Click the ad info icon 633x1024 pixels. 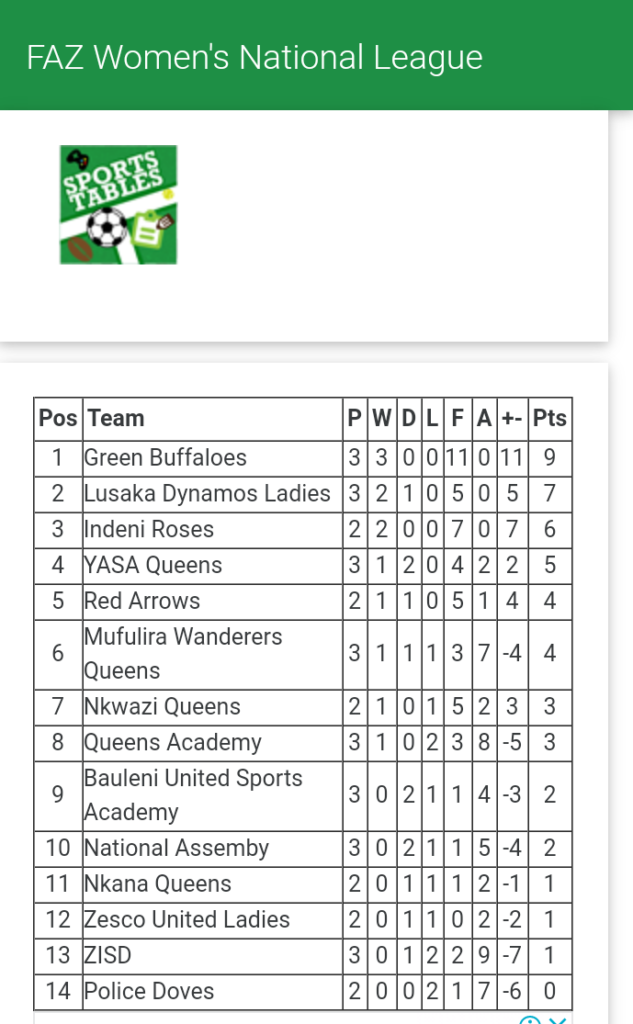click(x=530, y=1019)
